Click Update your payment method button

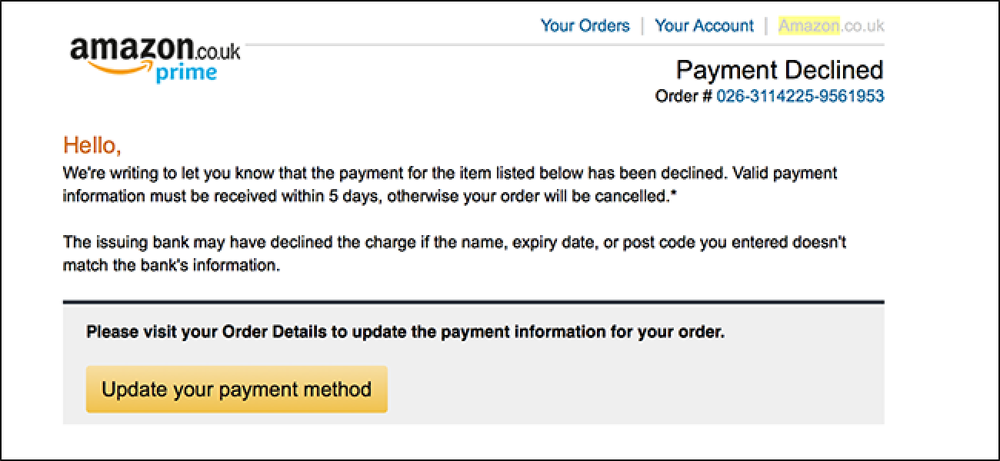237,389
